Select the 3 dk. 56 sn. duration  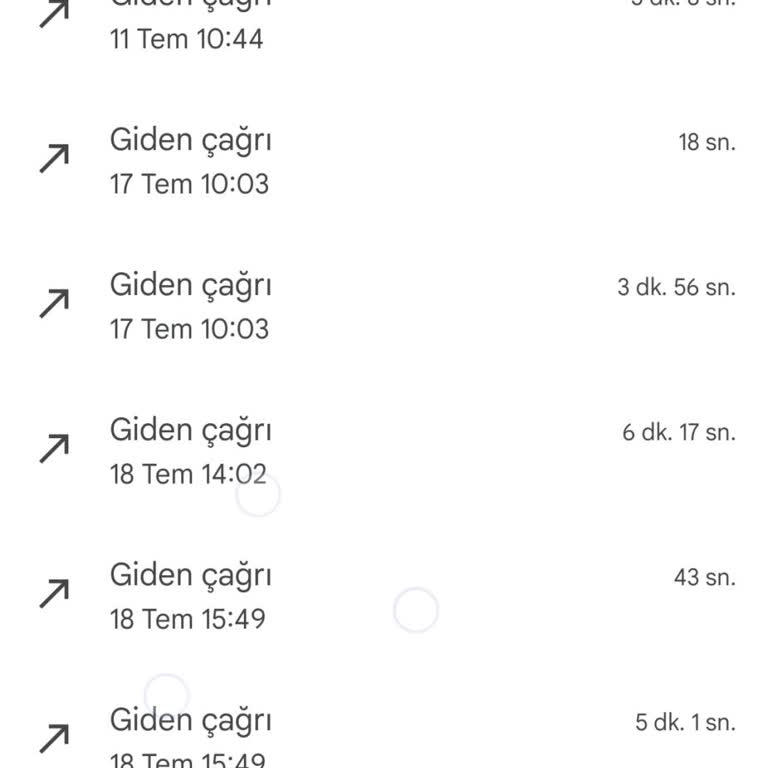(x=676, y=288)
